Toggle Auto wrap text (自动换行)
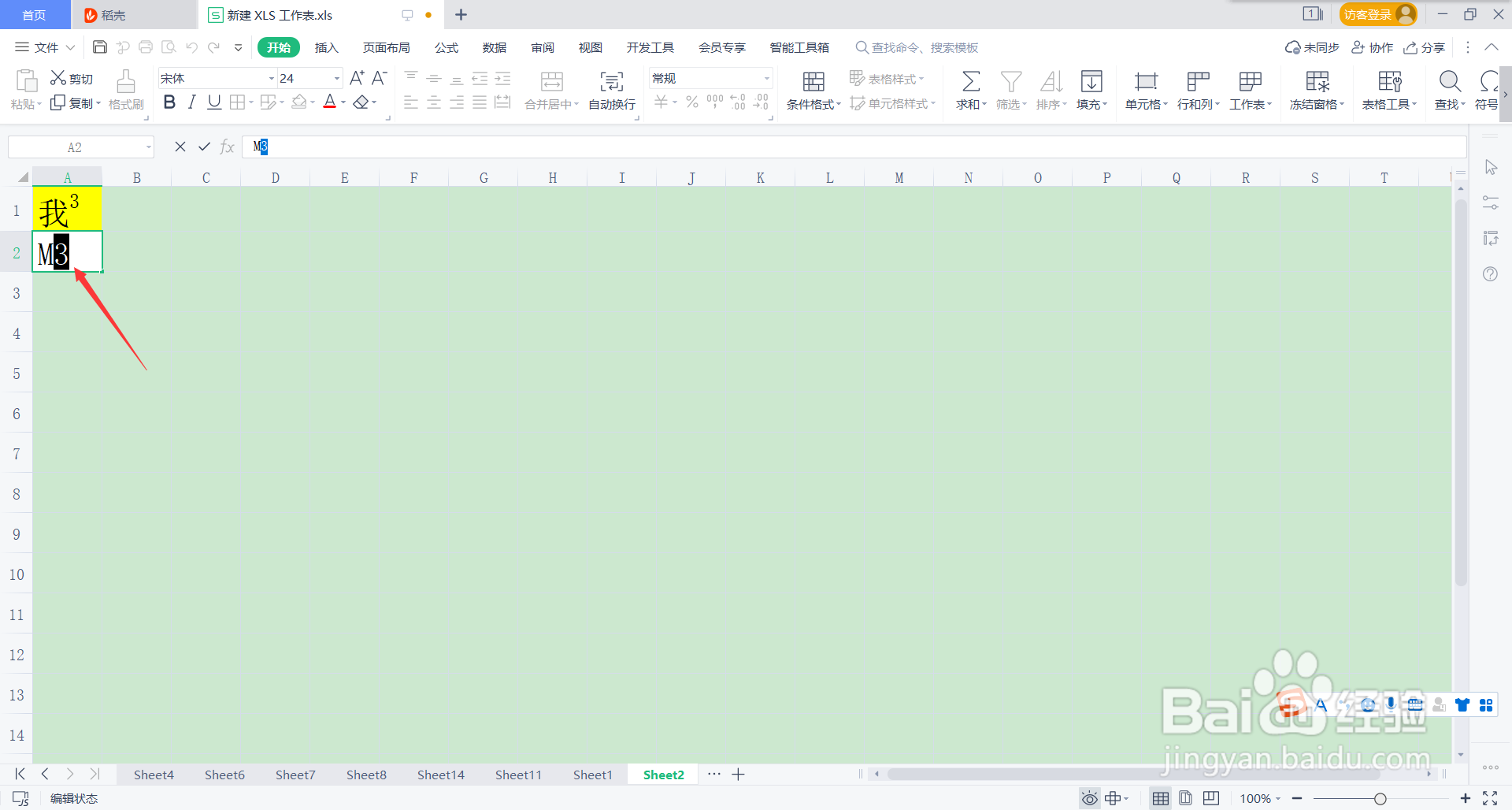 [612, 90]
